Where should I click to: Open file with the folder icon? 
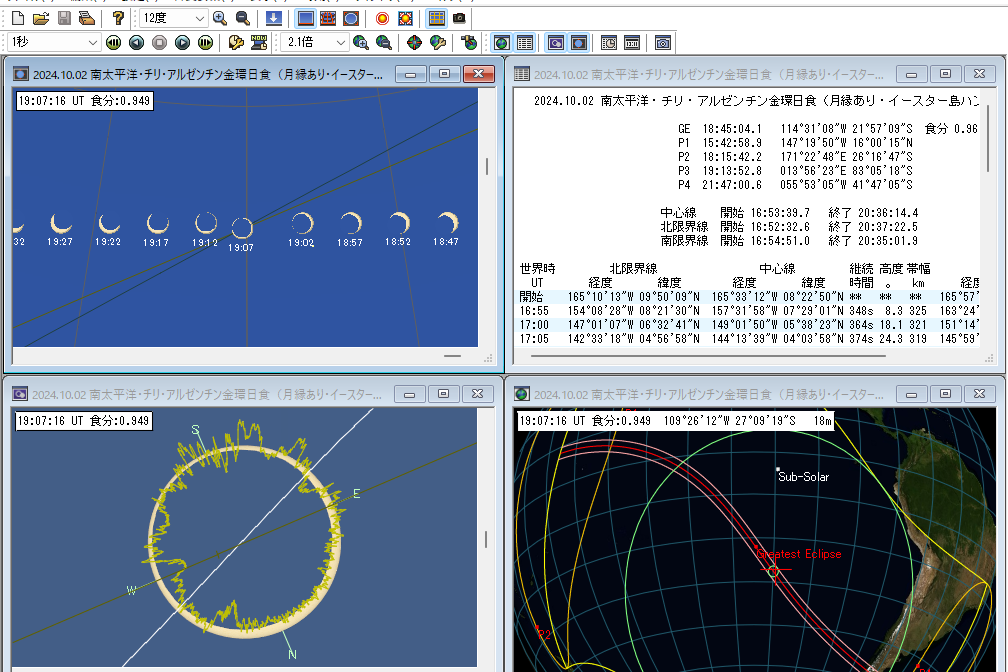coord(40,19)
